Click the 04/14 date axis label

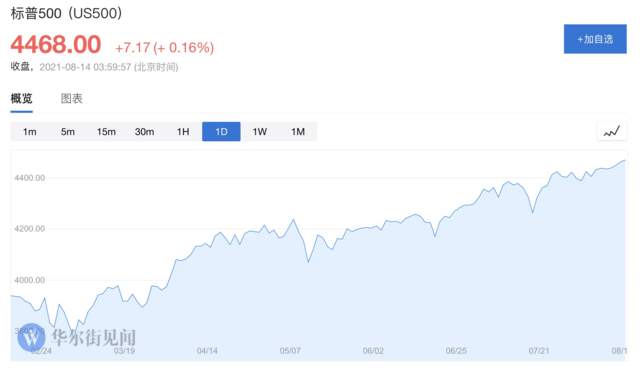coord(207,351)
